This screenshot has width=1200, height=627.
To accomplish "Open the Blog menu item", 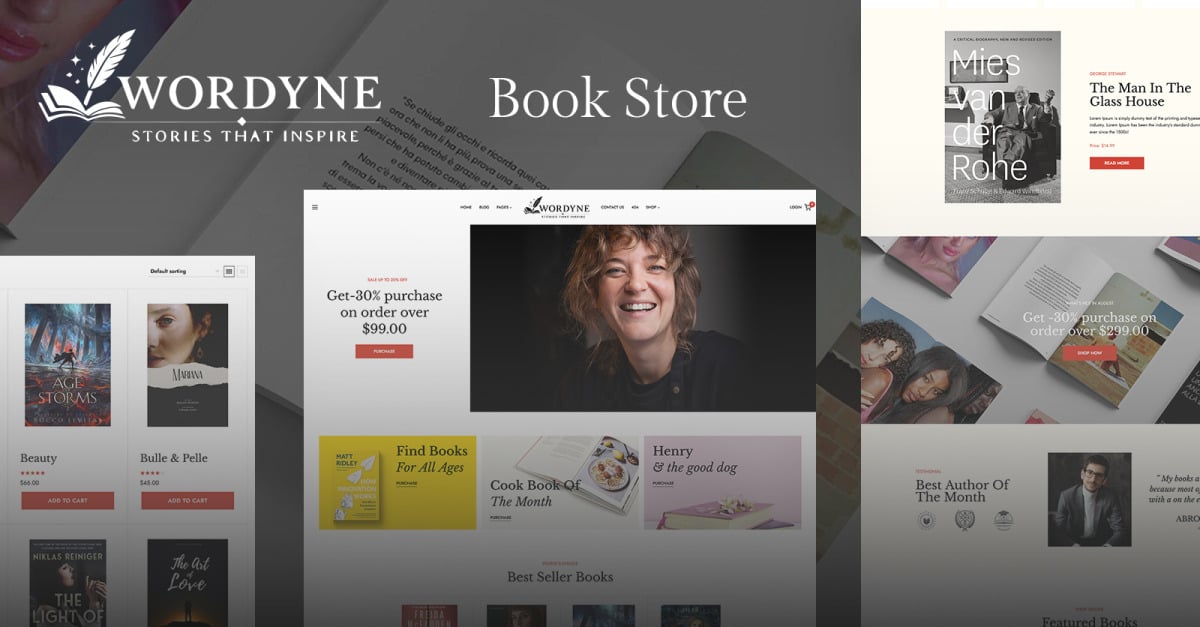I will click(x=484, y=207).
